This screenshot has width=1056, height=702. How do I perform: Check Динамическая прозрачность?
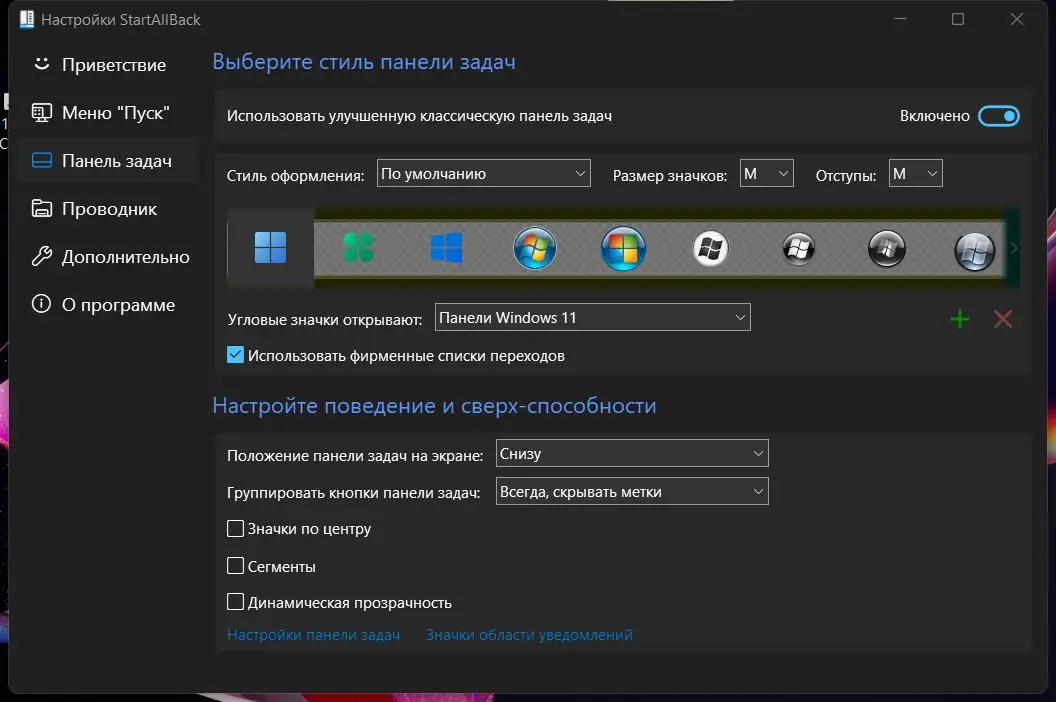[x=236, y=602]
